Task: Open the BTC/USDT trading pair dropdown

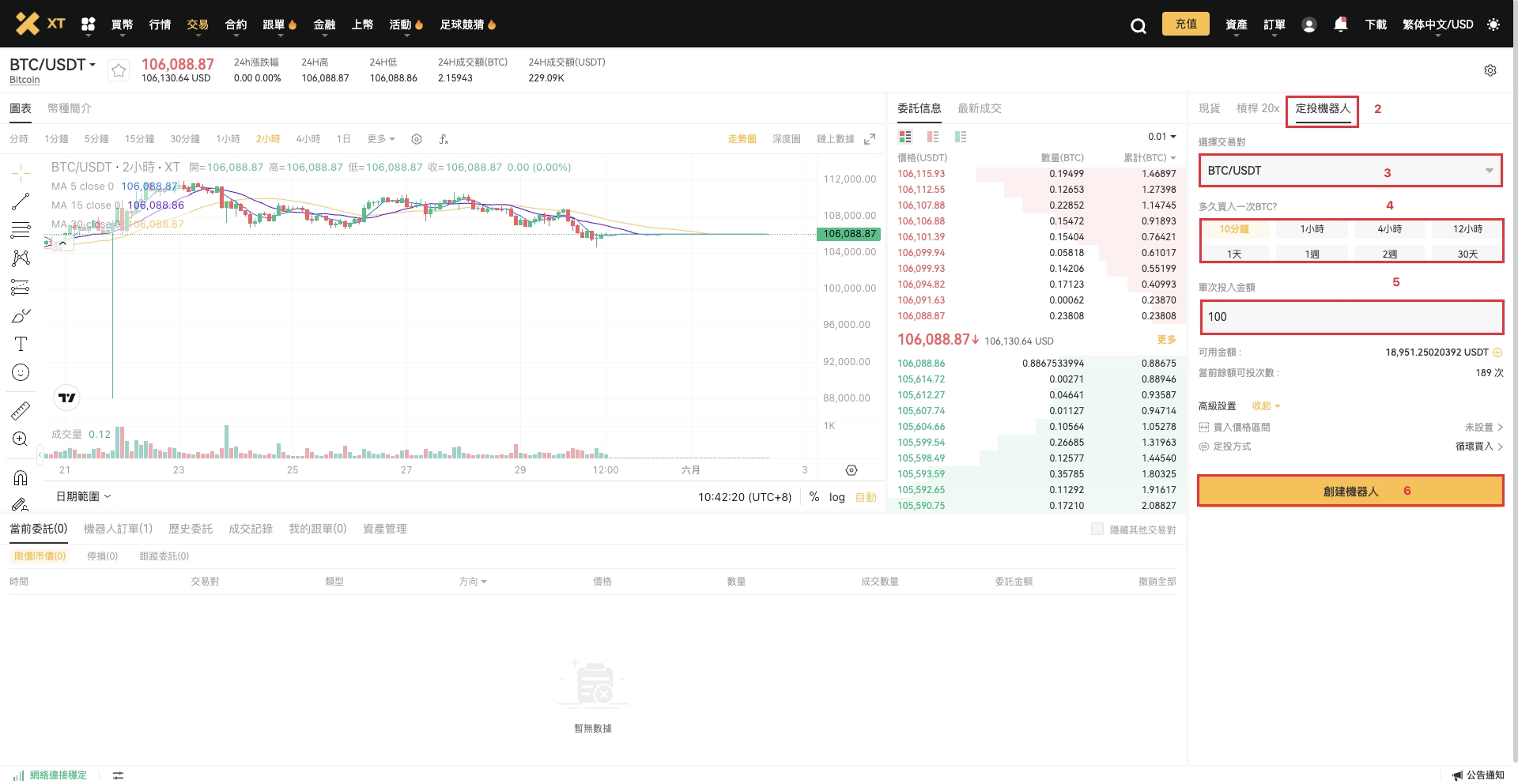Action: (1350, 171)
